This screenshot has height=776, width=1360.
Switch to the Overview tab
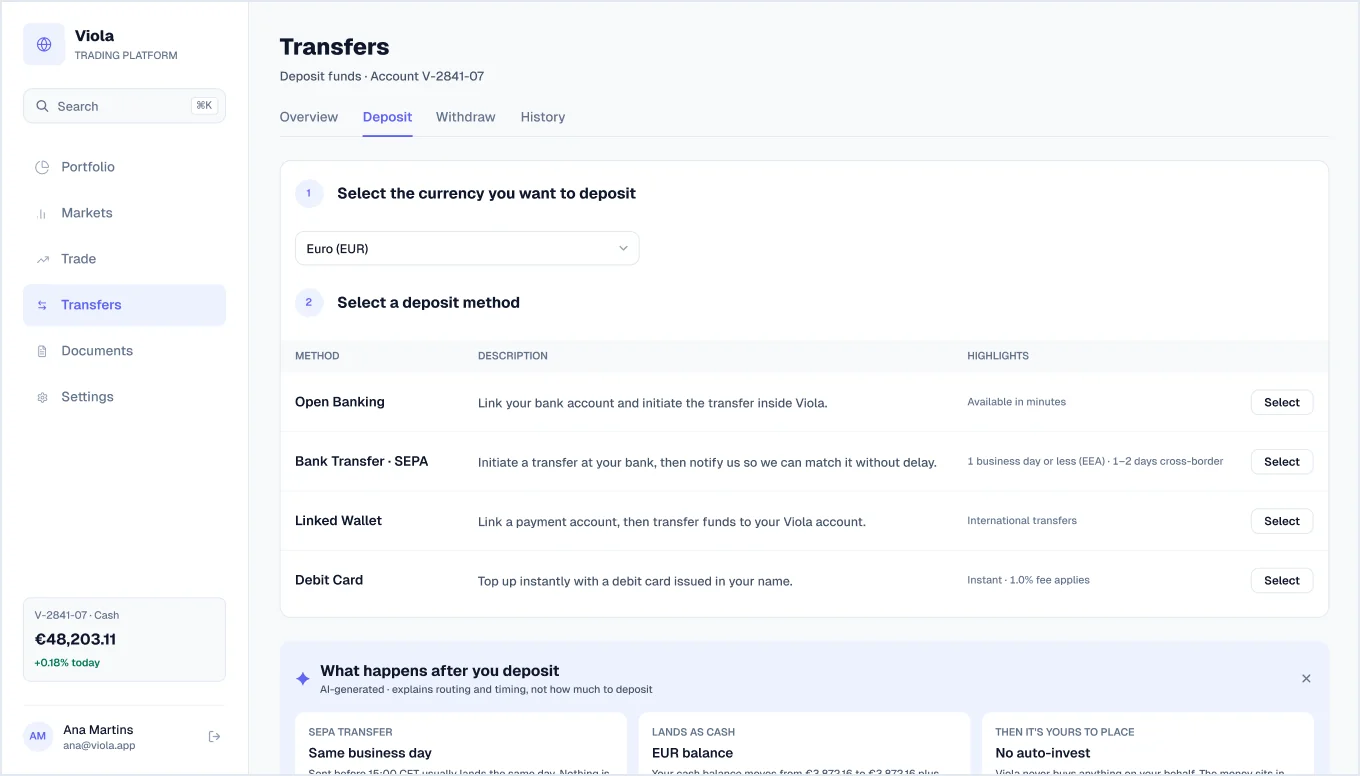pyautogui.click(x=309, y=117)
